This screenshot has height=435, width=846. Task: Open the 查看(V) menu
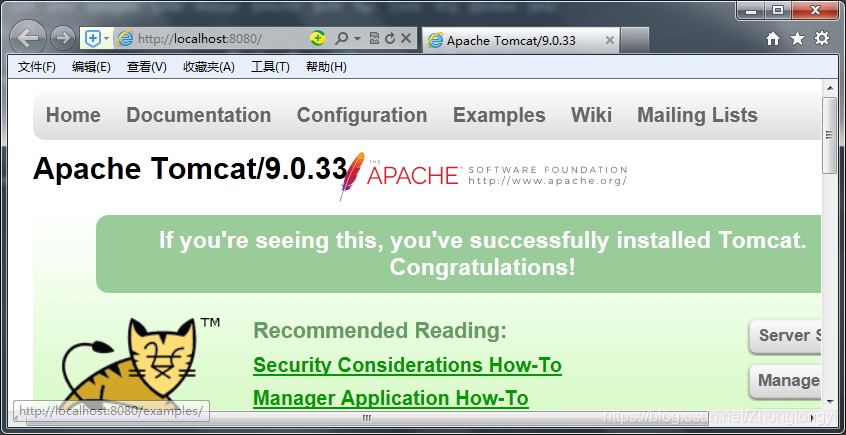click(147, 67)
